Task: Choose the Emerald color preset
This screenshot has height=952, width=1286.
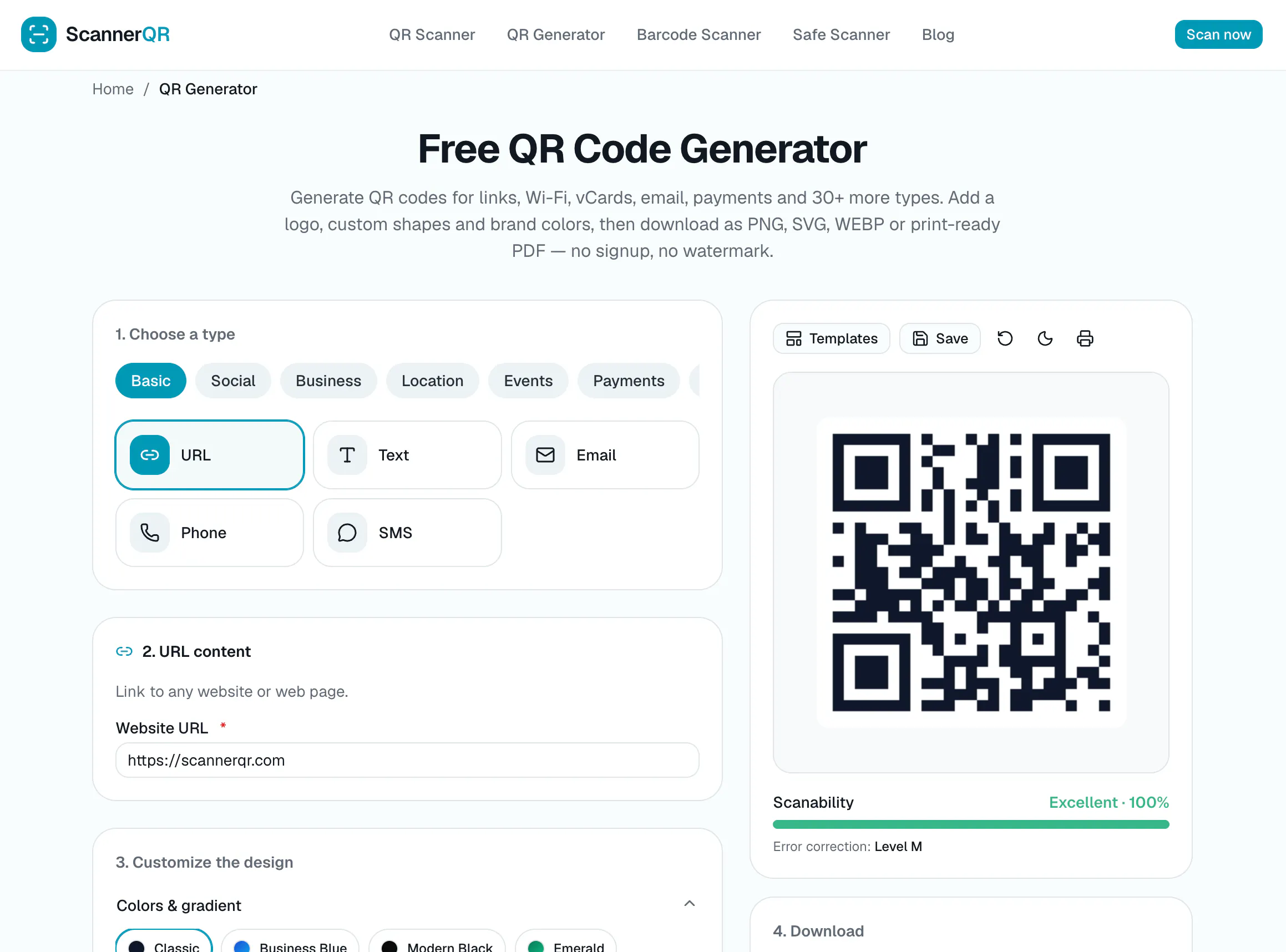Action: (x=566, y=941)
